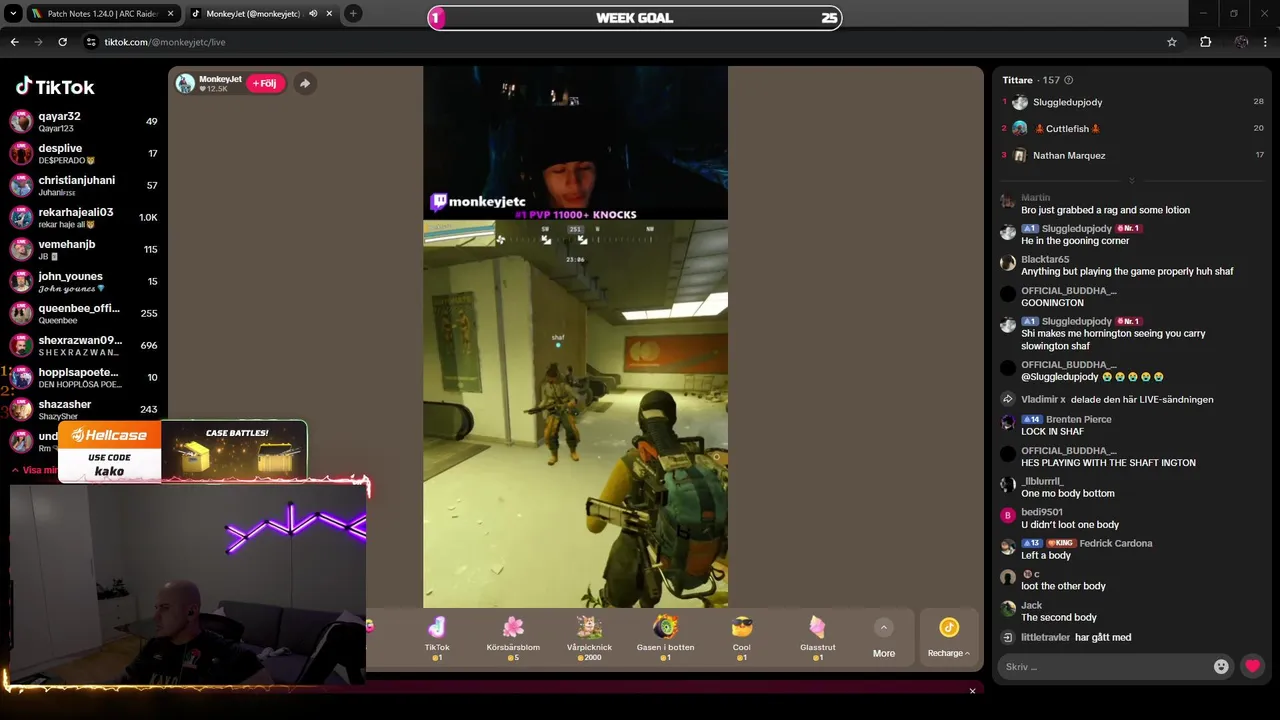Open Jack's chat username
Screen dimensions: 1280x720
[1031, 606]
